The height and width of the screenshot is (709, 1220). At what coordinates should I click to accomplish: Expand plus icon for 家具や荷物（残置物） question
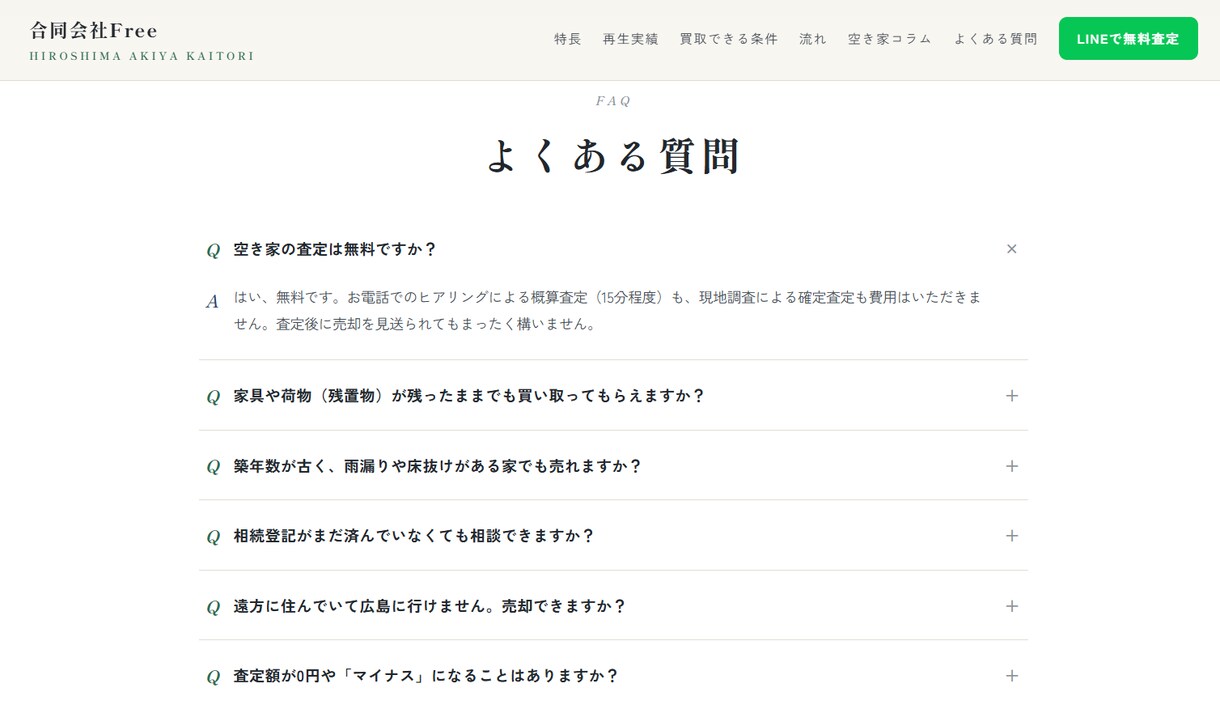coord(1011,396)
